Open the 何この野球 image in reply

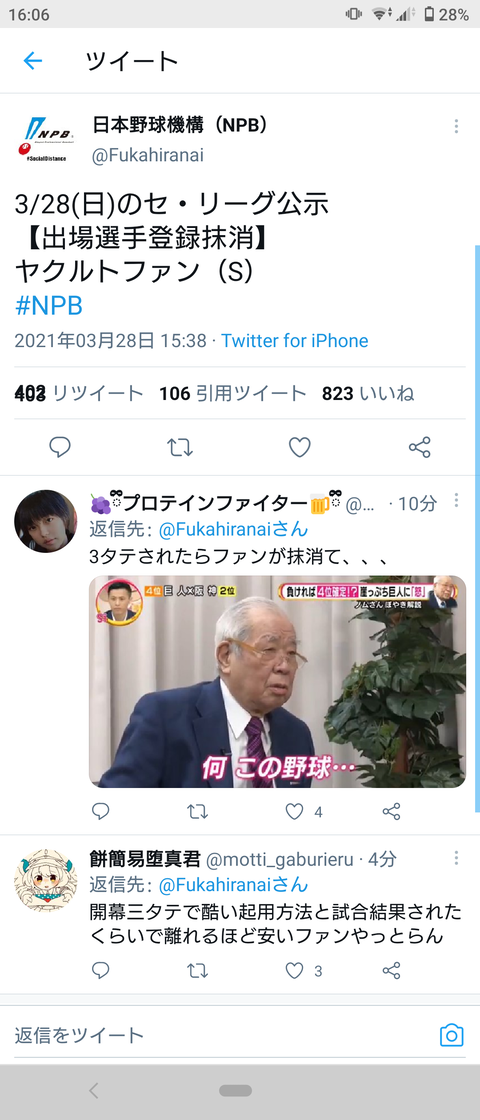[x=277, y=681]
